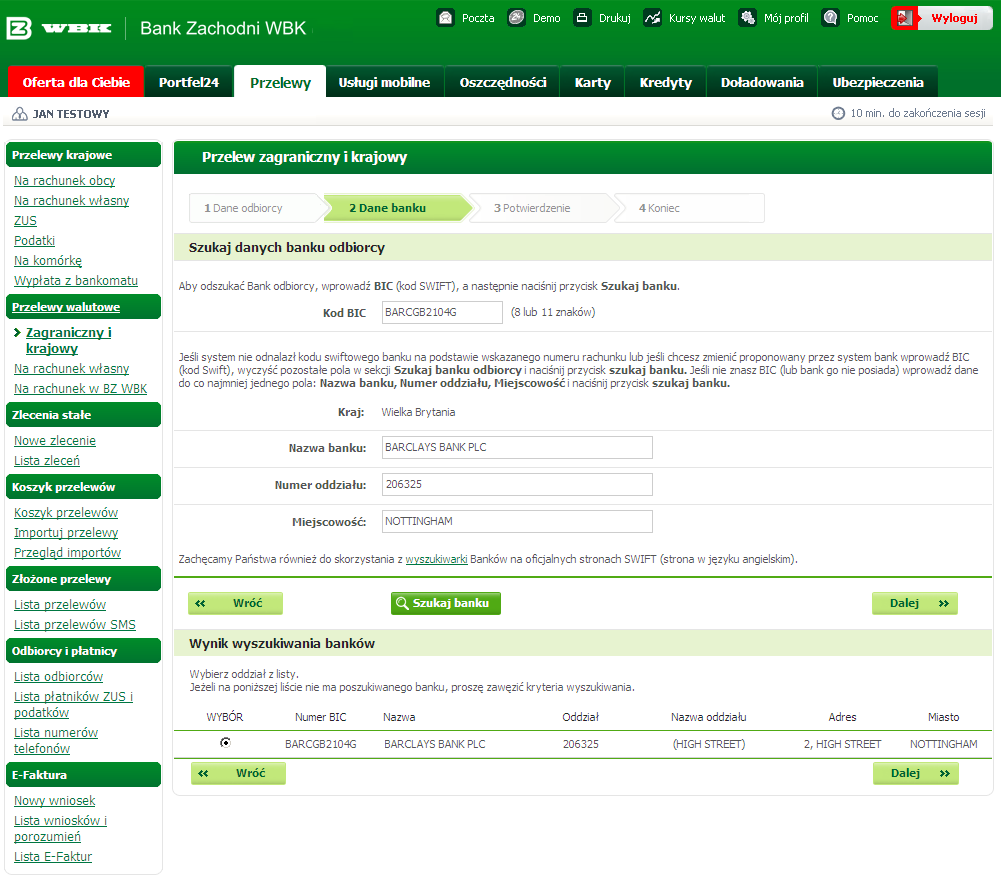
Task: Click the Drukuj printer icon
Action: (582, 18)
